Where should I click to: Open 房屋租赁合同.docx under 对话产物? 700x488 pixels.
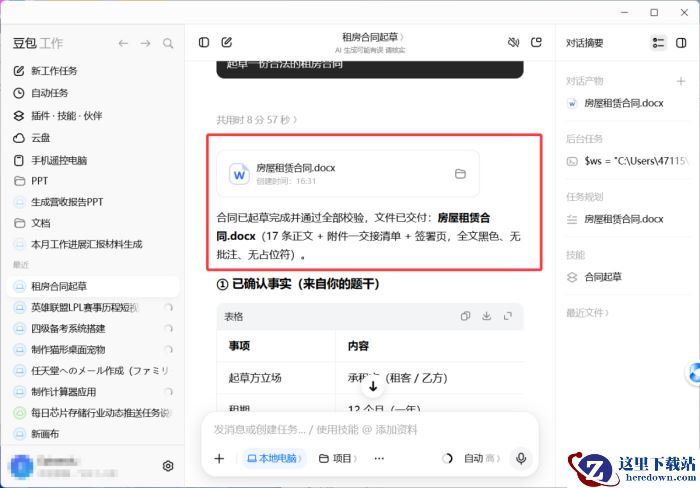point(615,103)
